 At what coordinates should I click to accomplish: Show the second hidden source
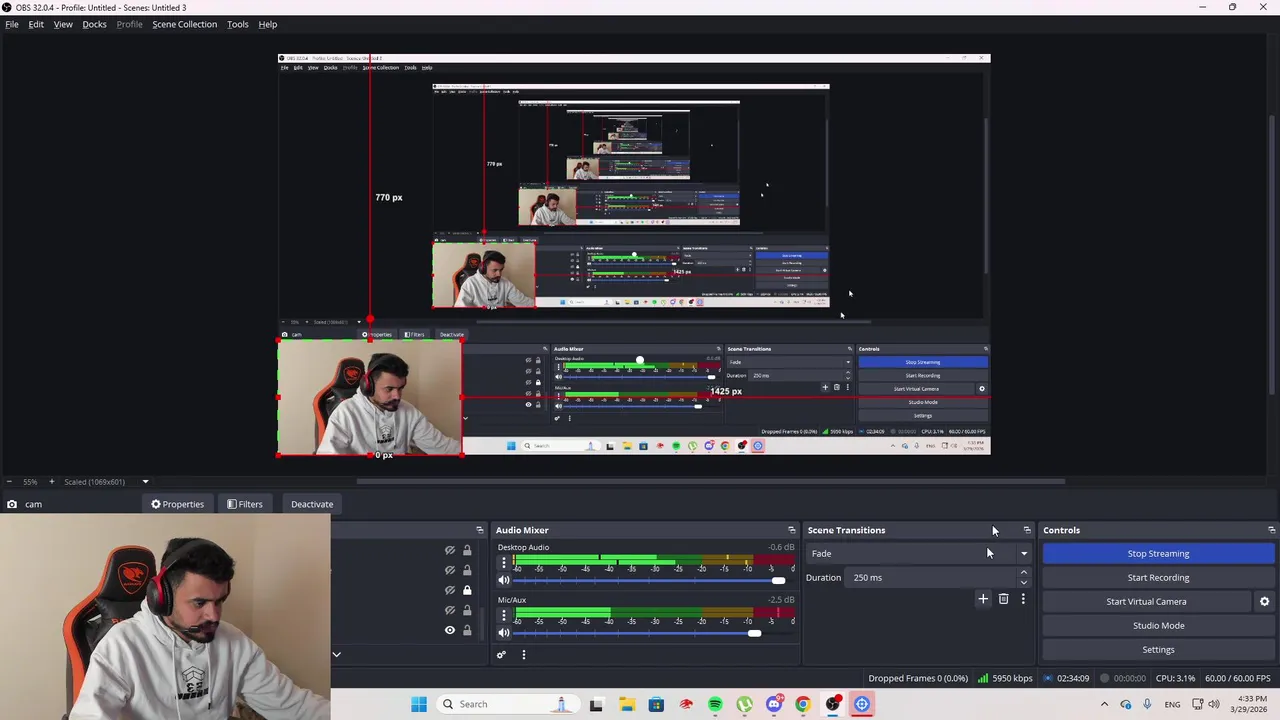(x=450, y=570)
